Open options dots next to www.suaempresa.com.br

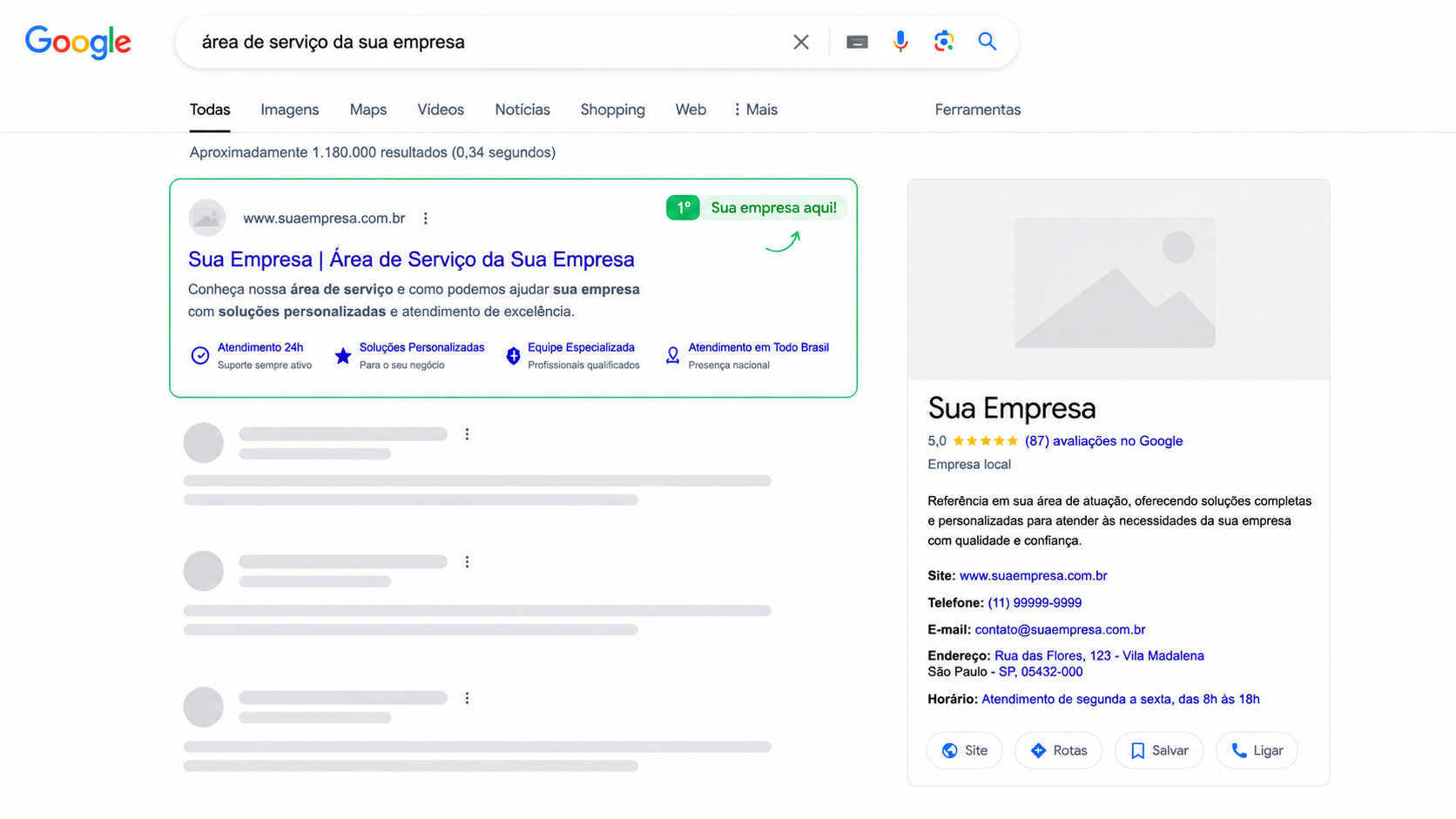[426, 218]
